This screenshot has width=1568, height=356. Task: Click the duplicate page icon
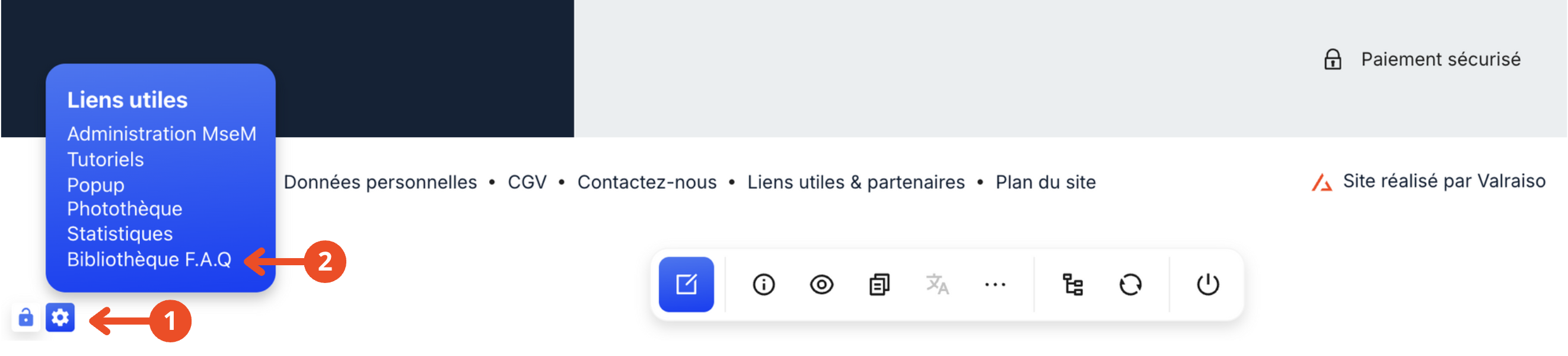[879, 284]
